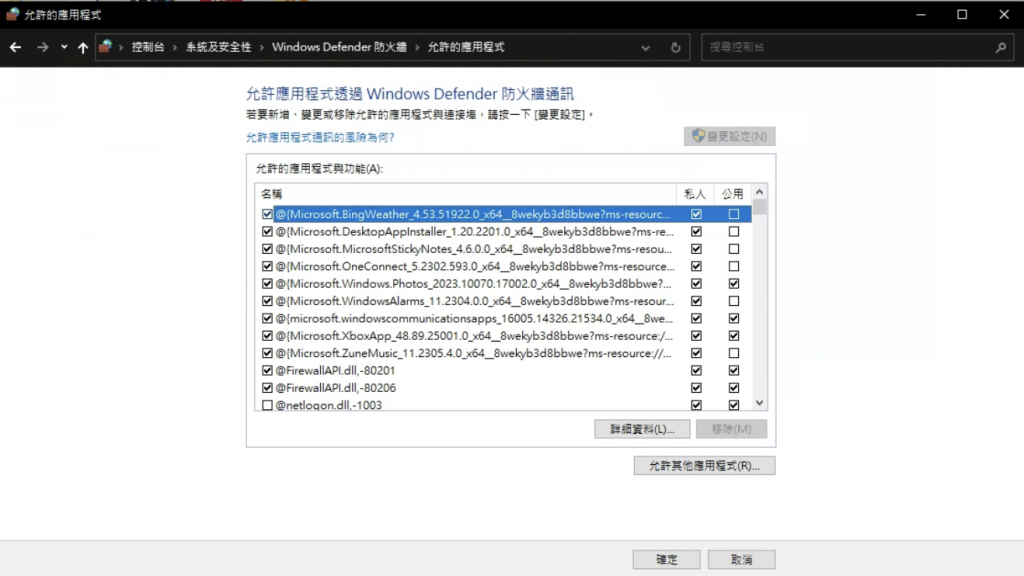Expand chevron after Windows Defender 防火牆
Screen dimensions: 1024x576
point(417,47)
